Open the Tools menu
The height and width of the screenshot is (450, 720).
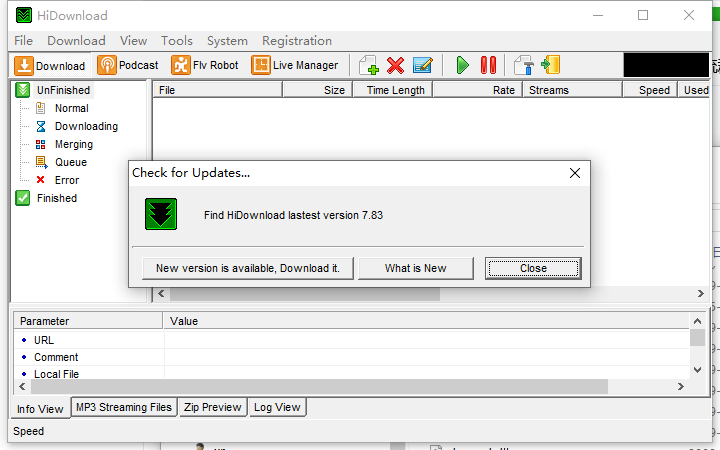[x=177, y=40]
